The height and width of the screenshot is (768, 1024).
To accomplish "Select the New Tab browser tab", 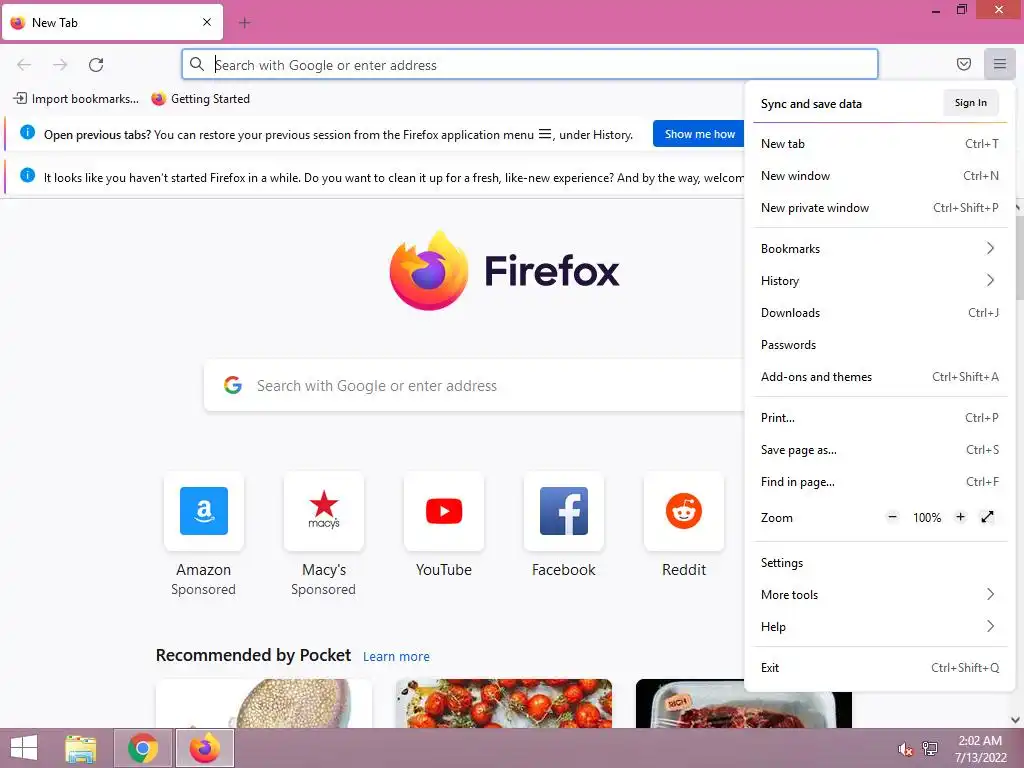I will click(x=112, y=22).
